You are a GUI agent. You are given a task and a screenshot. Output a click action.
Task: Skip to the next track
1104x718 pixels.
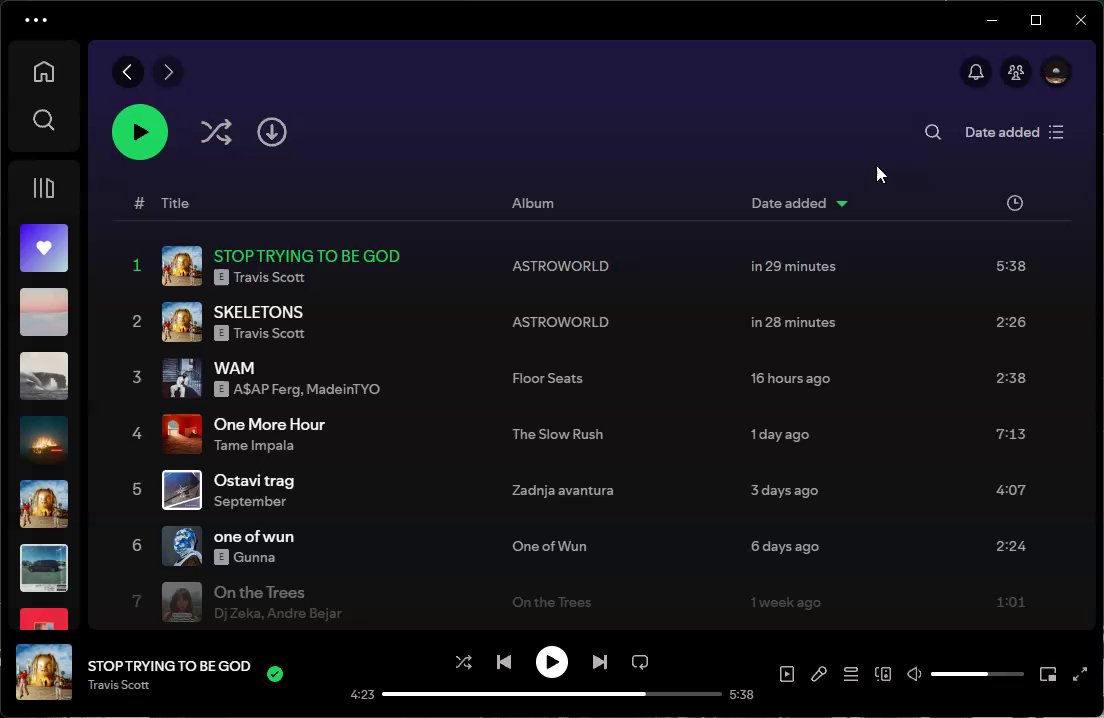point(599,662)
